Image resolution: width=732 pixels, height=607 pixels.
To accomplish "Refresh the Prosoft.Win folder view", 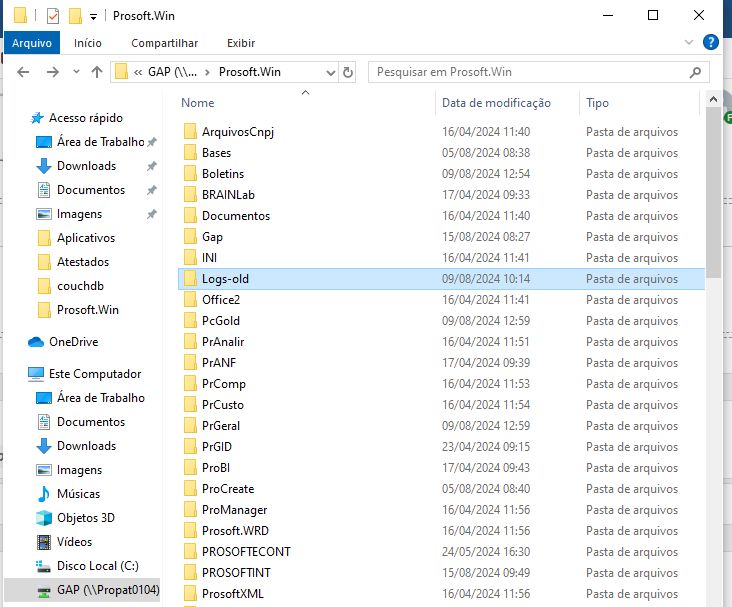I will click(x=348, y=72).
